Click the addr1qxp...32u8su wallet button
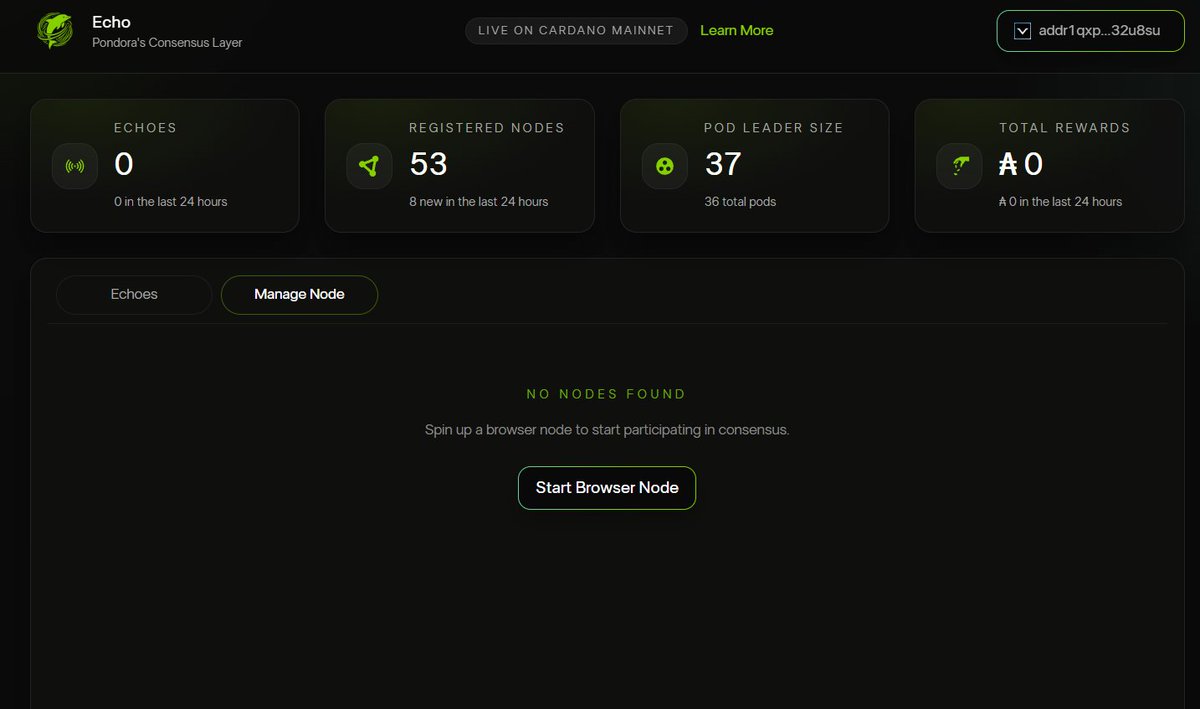 pyautogui.click(x=1090, y=31)
